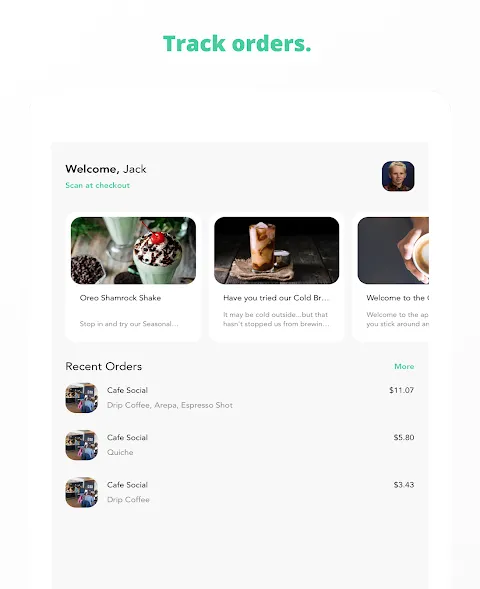Open Cafe Social thumbnail for $3.43 order
Screen dimensions: 480x589
(x=82, y=492)
